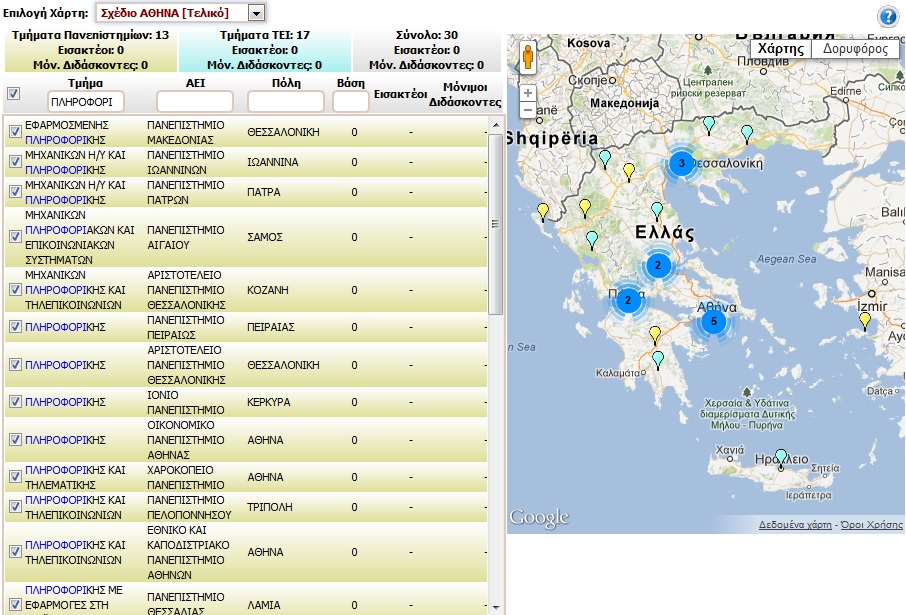The height and width of the screenshot is (615, 906).
Task: Zoom out the map with minus button
Action: pos(528,109)
